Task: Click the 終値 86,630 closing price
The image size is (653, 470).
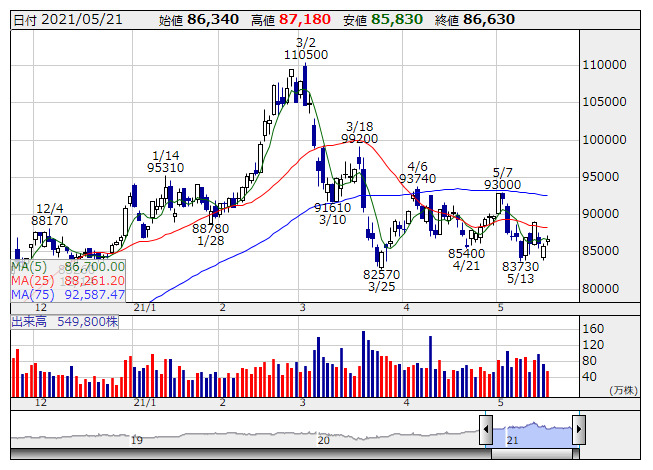Action: [475, 20]
